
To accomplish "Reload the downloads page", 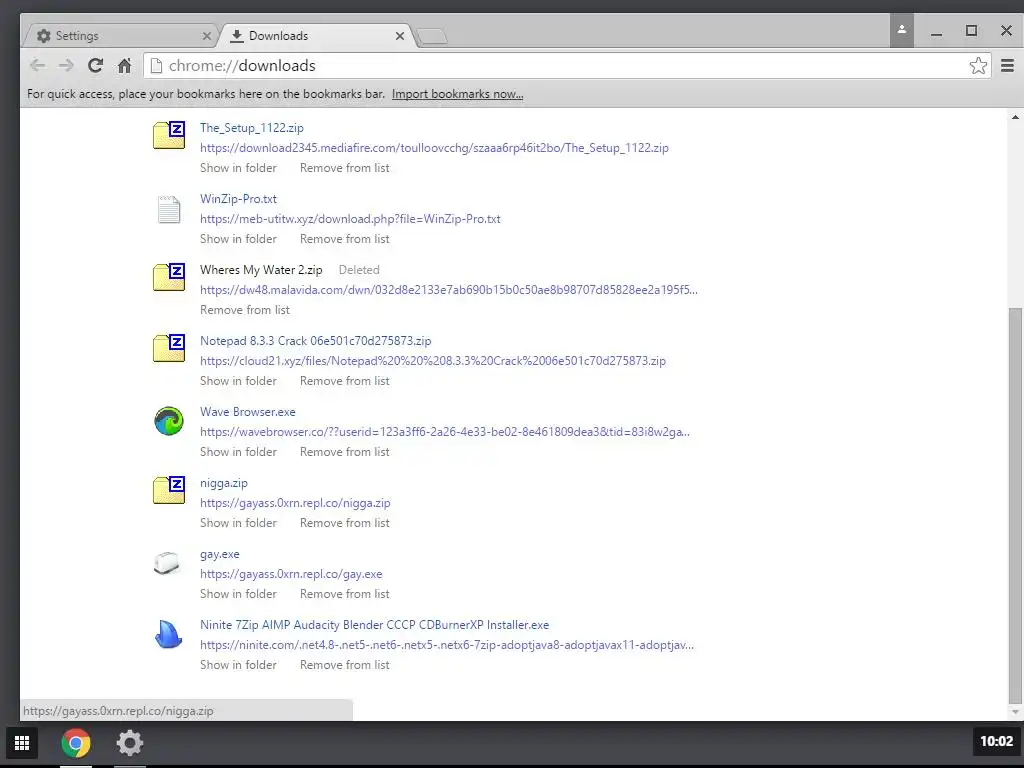I will click(x=95, y=65).
